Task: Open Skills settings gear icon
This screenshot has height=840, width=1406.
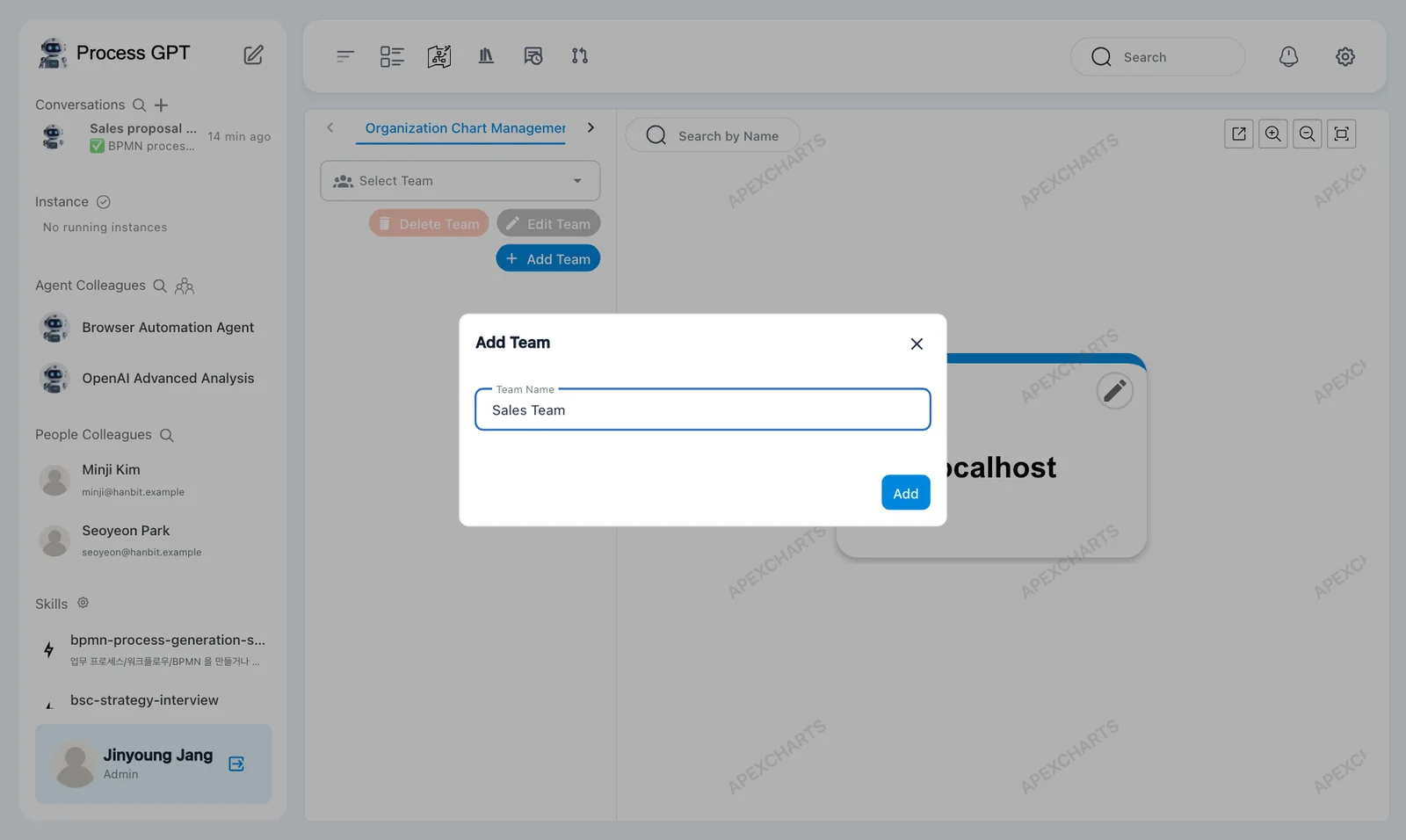Action: 83,603
